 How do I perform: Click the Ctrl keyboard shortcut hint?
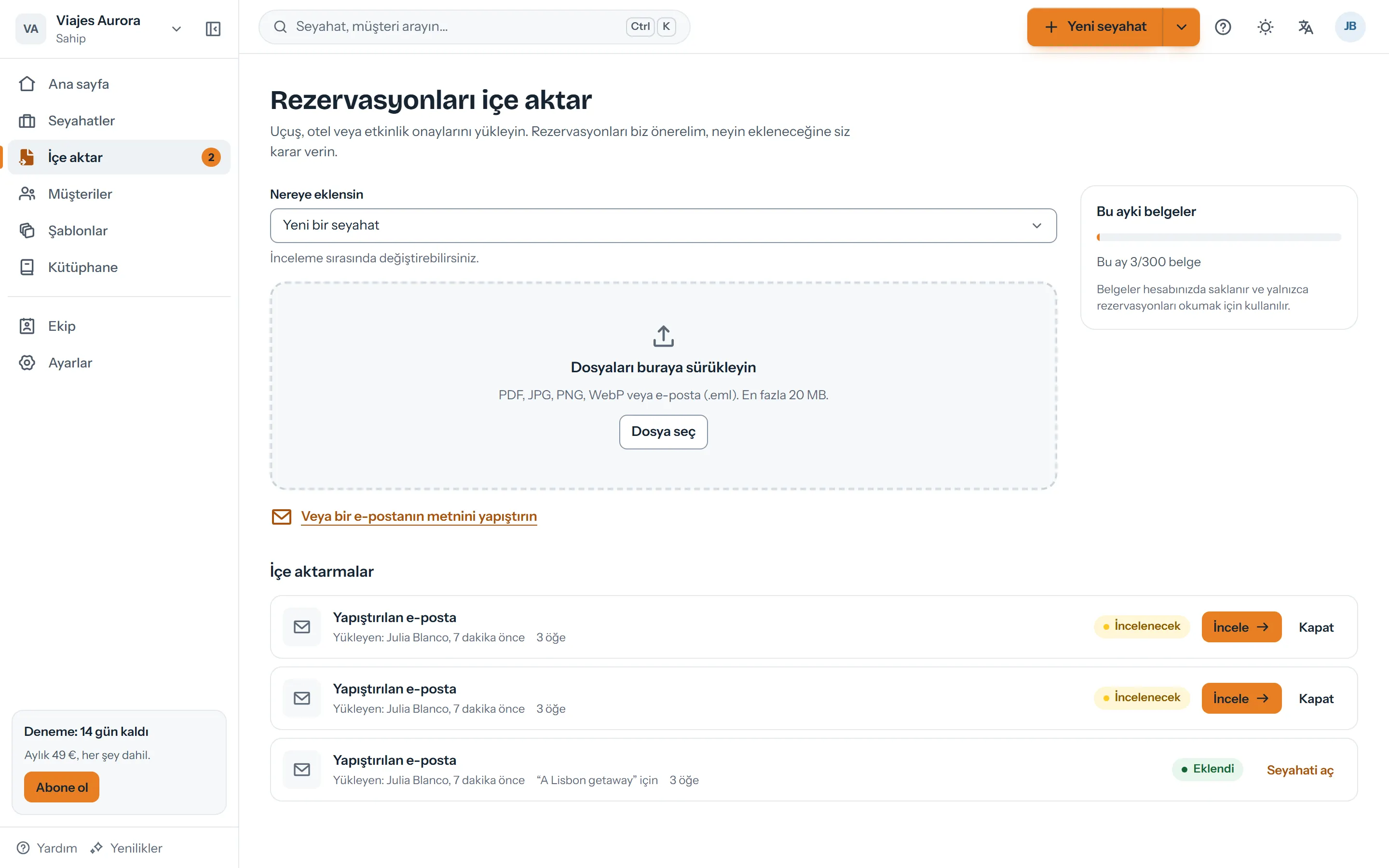[x=640, y=27]
